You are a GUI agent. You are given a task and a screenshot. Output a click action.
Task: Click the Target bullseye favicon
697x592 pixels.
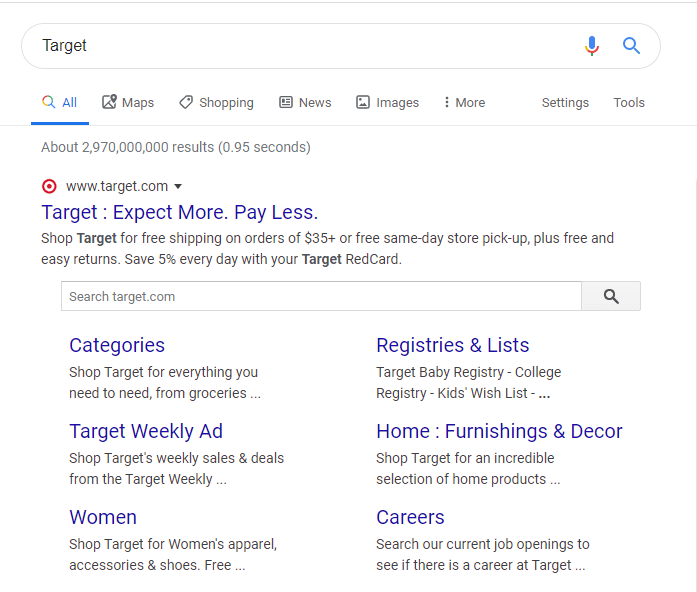point(49,186)
